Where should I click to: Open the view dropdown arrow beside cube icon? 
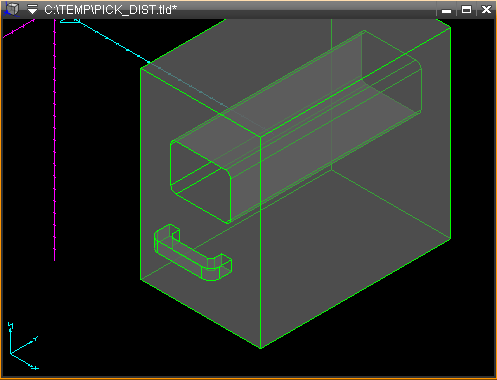pos(32,9)
